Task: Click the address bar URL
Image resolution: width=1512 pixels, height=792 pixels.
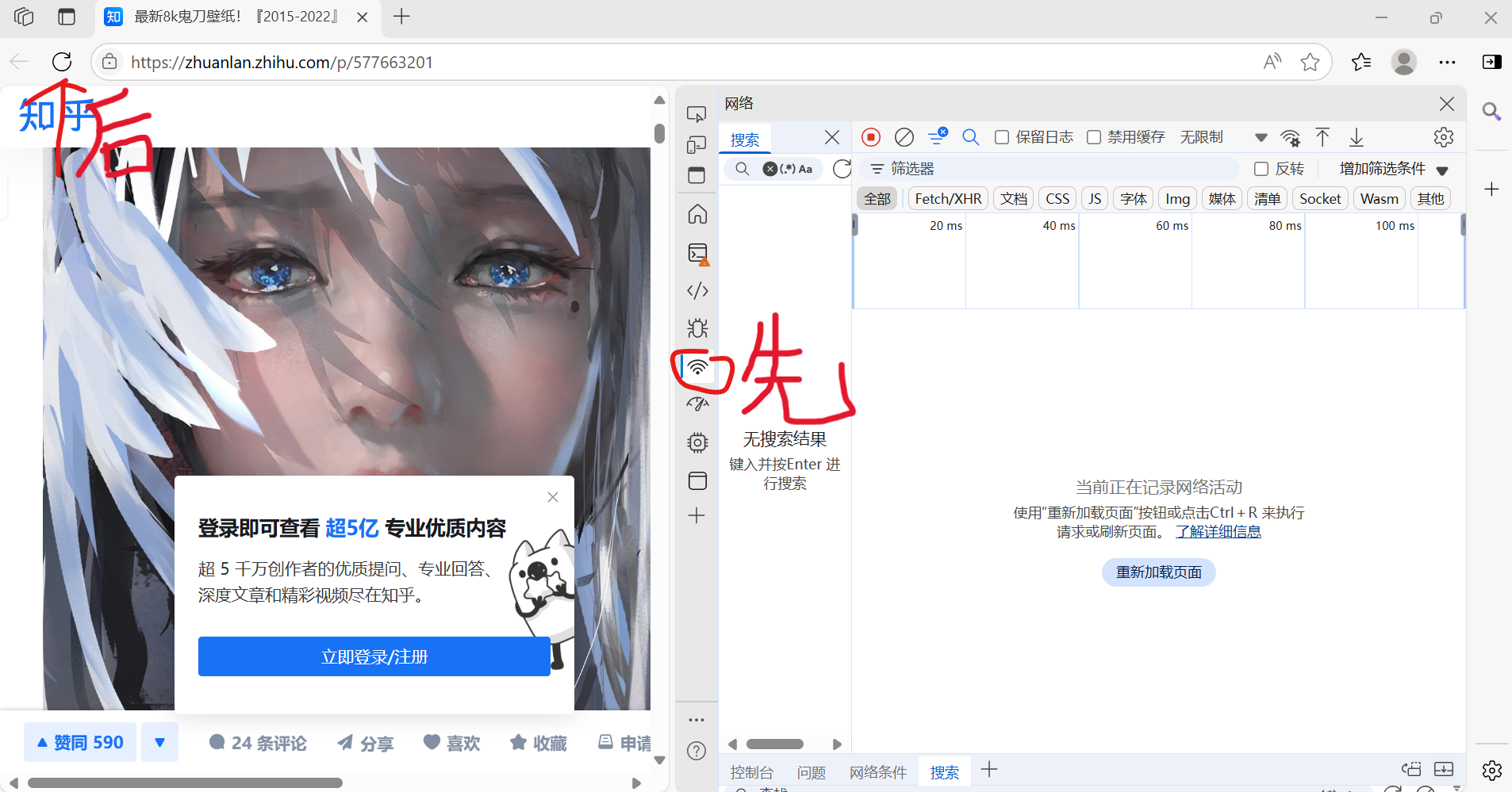Action: tap(282, 62)
